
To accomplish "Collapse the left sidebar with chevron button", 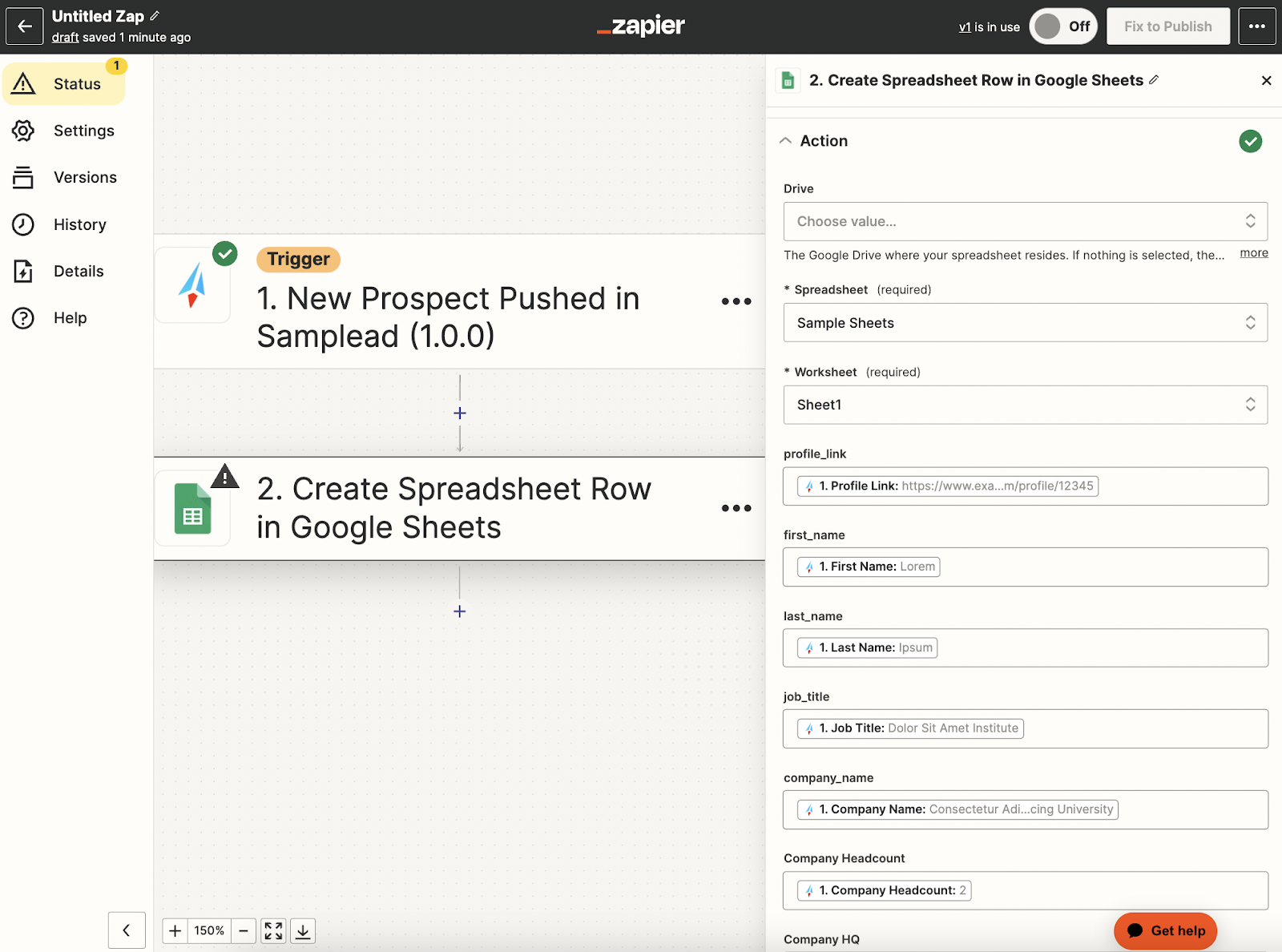I will (127, 930).
